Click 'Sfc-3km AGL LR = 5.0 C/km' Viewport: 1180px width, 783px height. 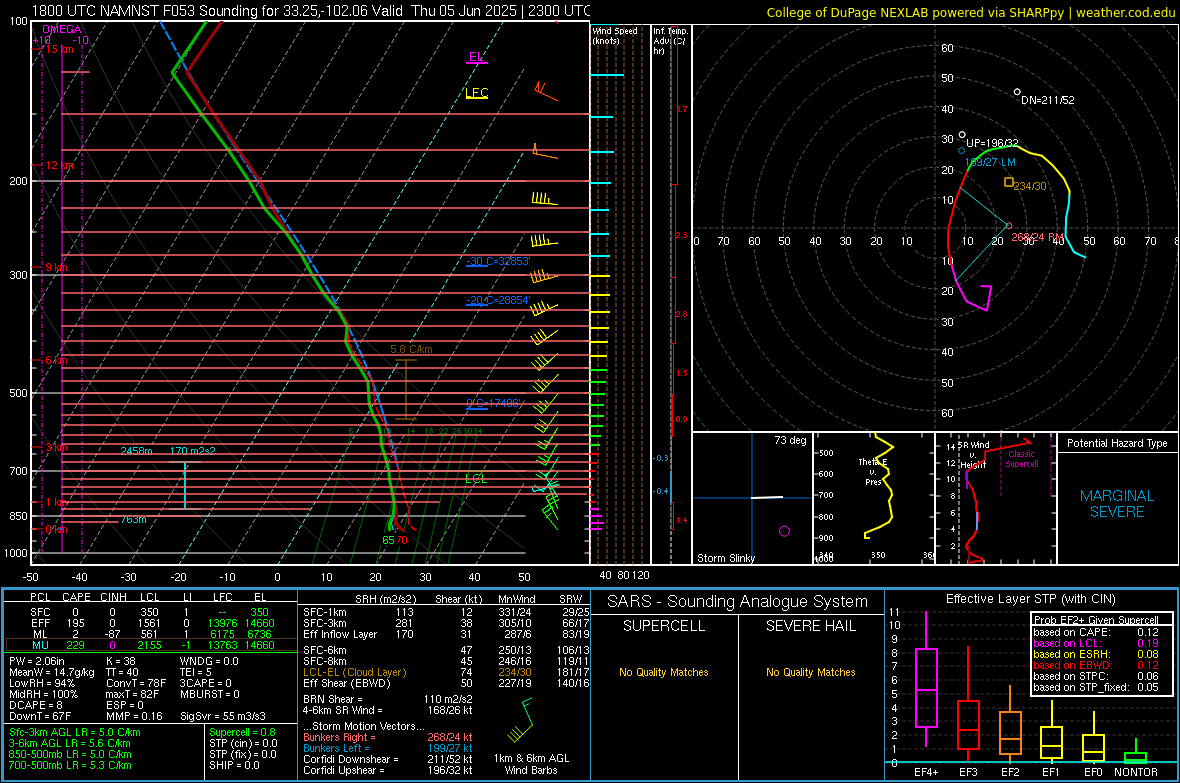[x=75, y=733]
